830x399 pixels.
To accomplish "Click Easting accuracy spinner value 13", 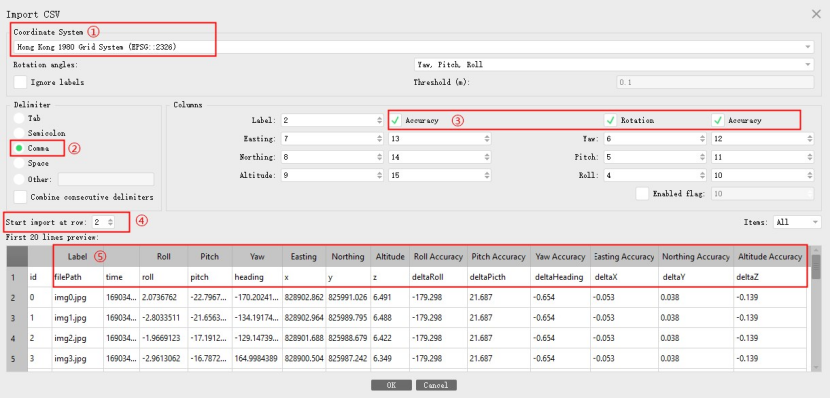I will point(439,139).
